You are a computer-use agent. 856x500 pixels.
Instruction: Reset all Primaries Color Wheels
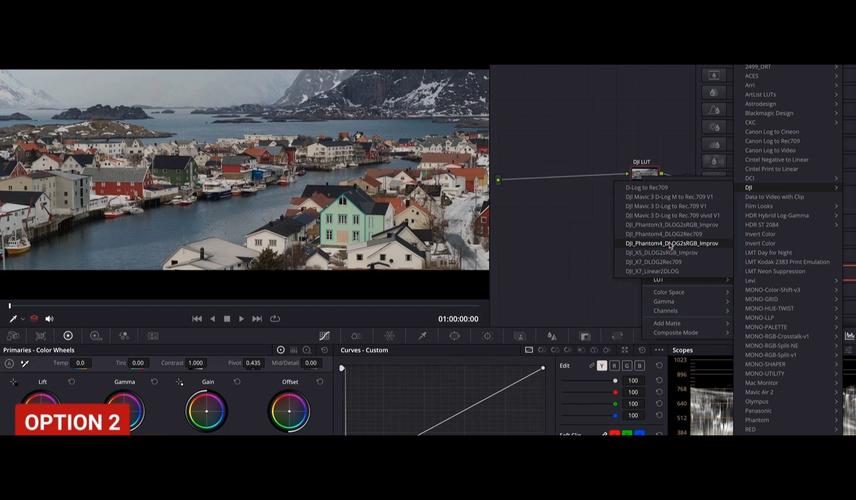pyautogui.click(x=324, y=350)
